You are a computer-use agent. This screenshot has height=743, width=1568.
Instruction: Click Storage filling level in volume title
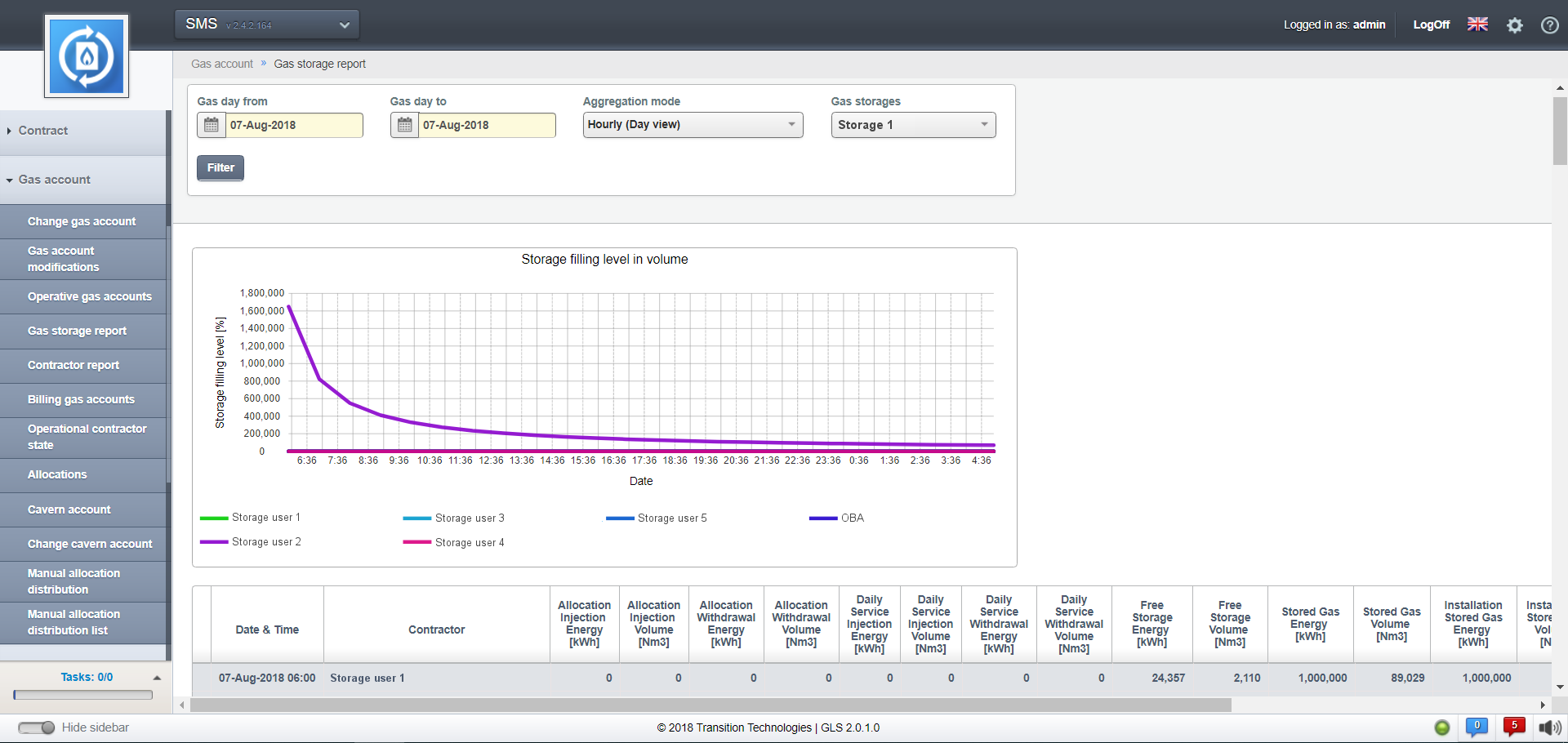coord(604,260)
